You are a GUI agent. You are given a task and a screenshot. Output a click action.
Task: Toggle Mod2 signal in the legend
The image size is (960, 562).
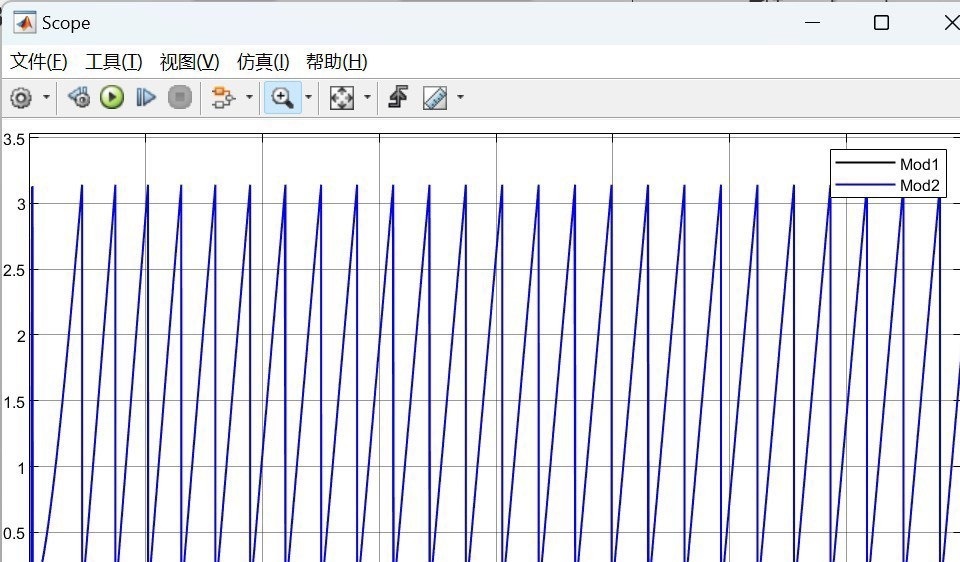tap(888, 185)
